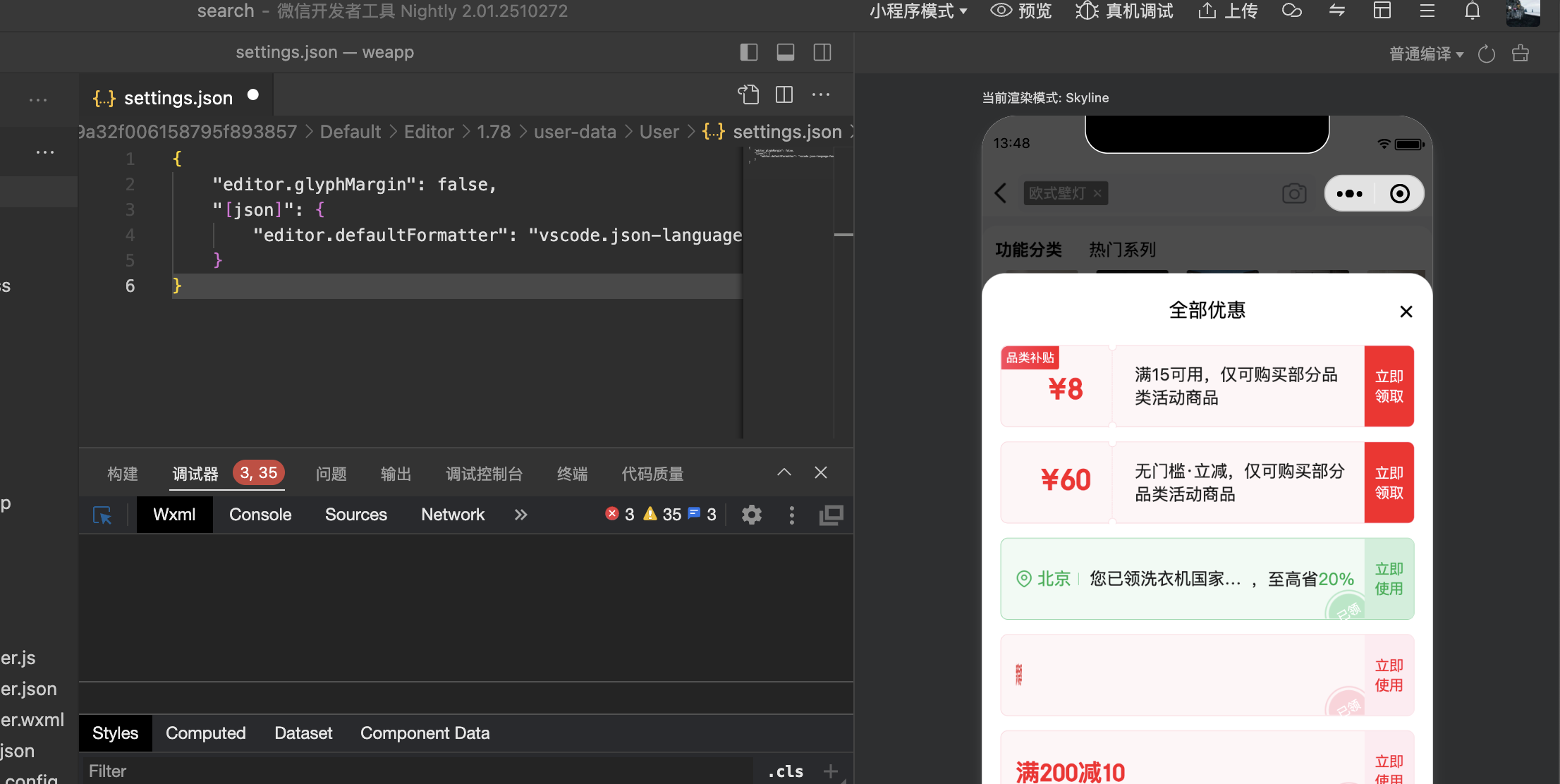This screenshot has height=784, width=1560.
Task: Open the 普通编译 compile mode dropdown
Action: tap(1426, 54)
